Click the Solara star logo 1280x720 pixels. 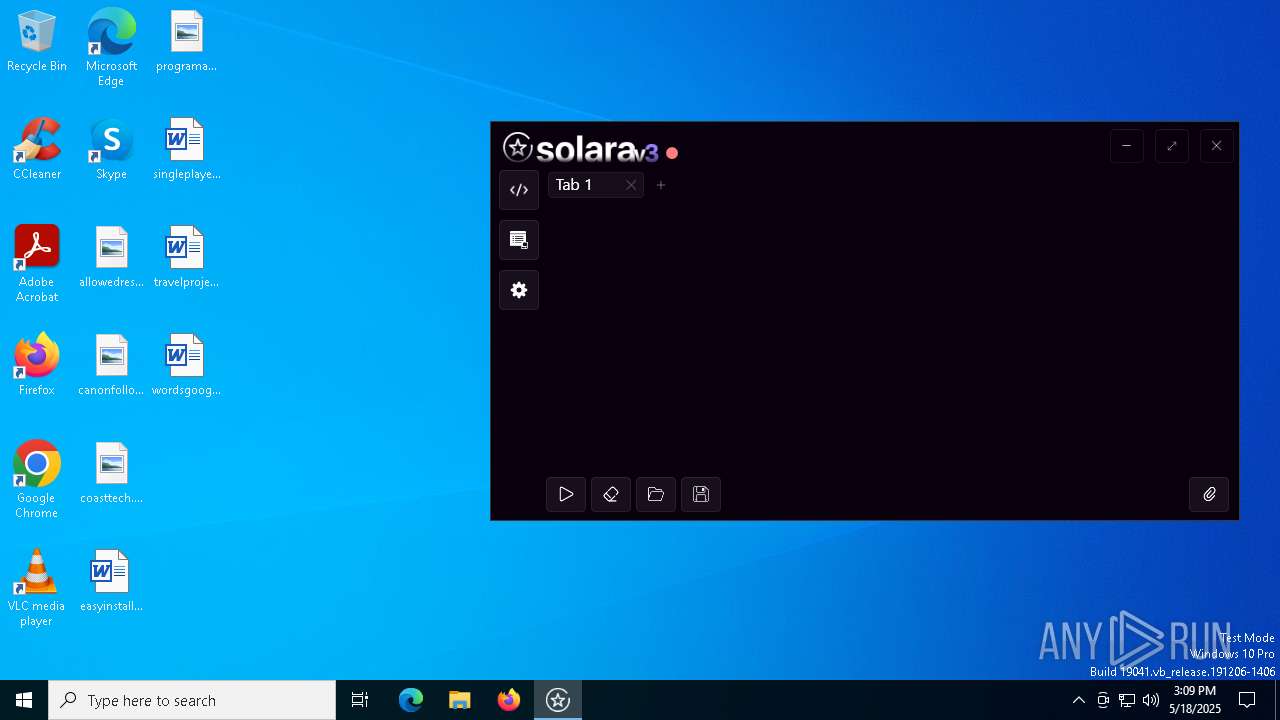(x=517, y=148)
